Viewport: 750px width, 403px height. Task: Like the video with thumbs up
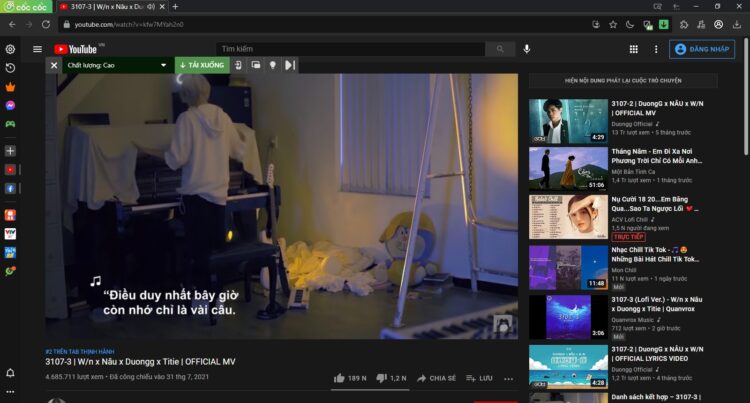[340, 379]
